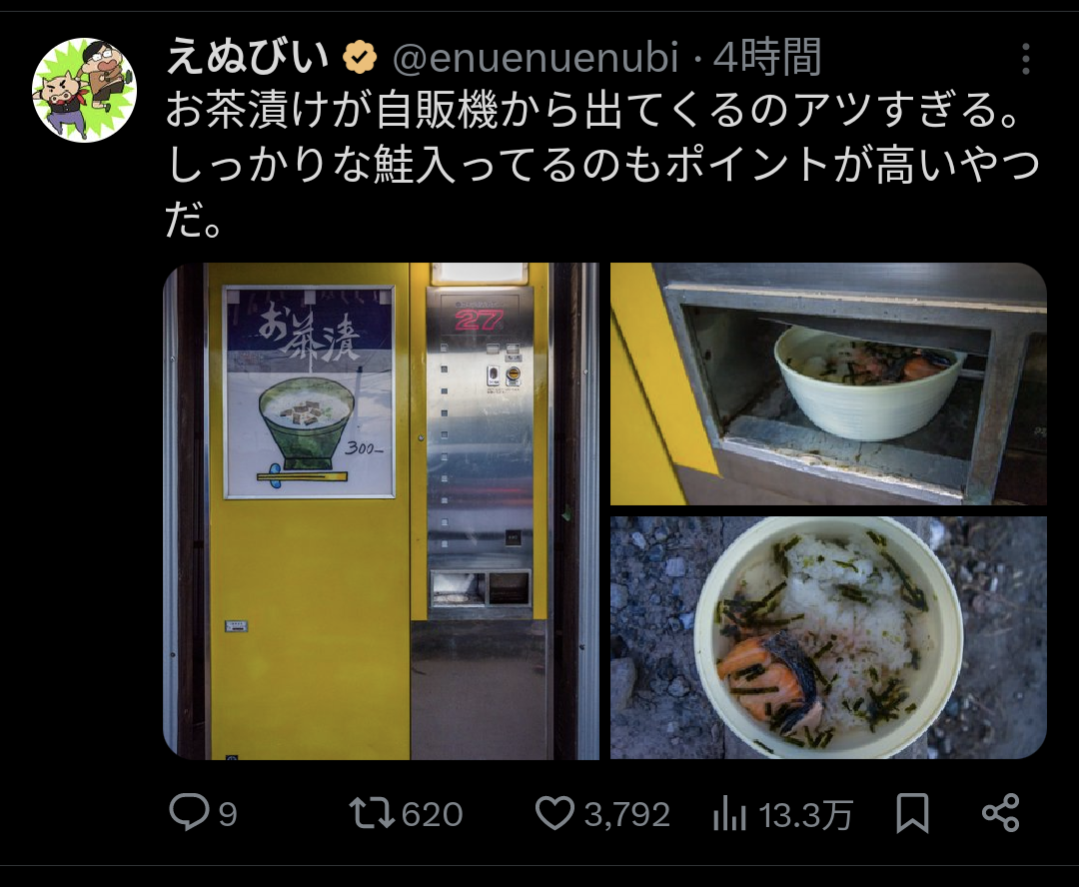This screenshot has width=1079, height=887.
Task: Click the 620 retweet count
Action: coord(432,815)
